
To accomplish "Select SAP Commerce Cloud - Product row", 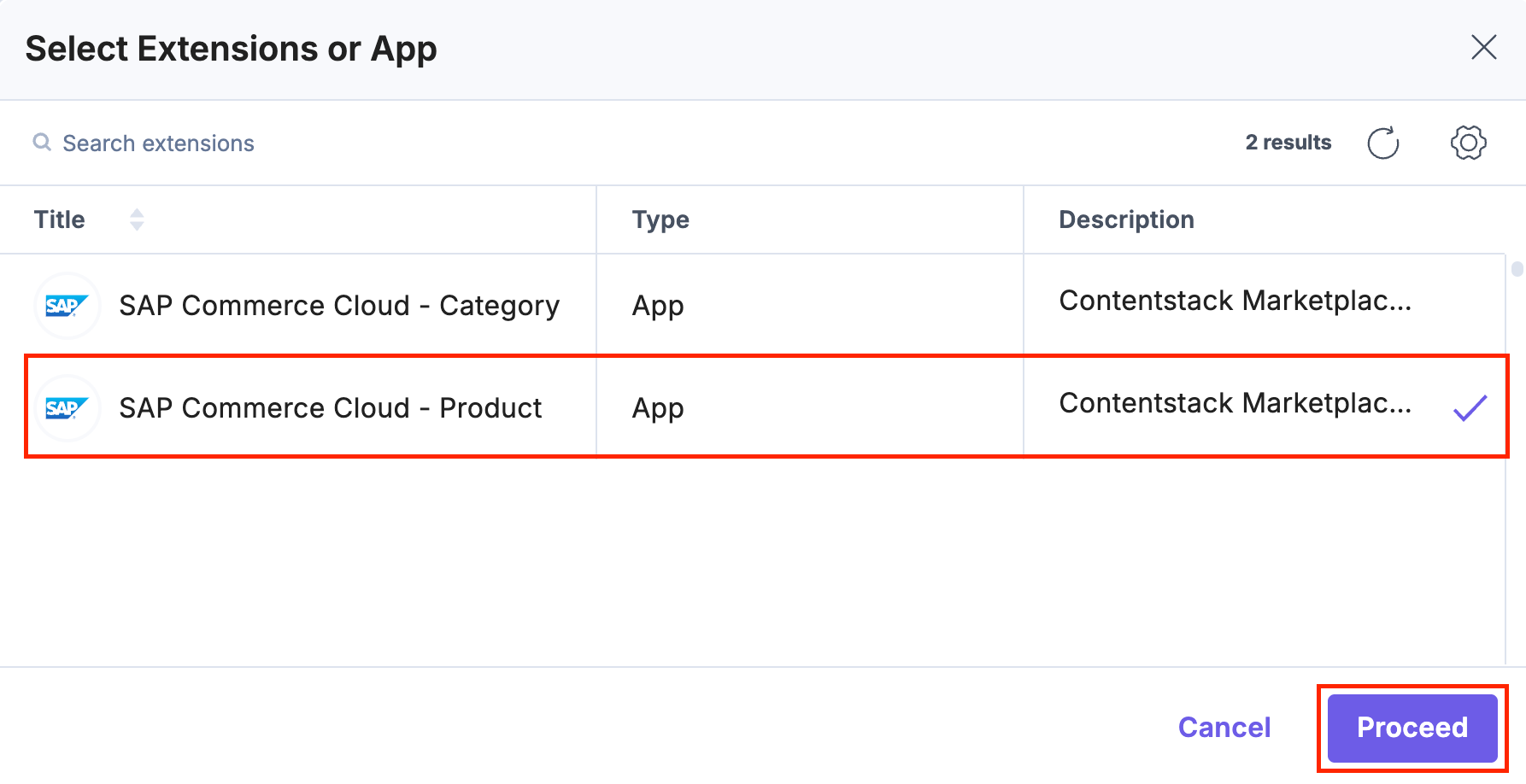I will coord(752,407).
